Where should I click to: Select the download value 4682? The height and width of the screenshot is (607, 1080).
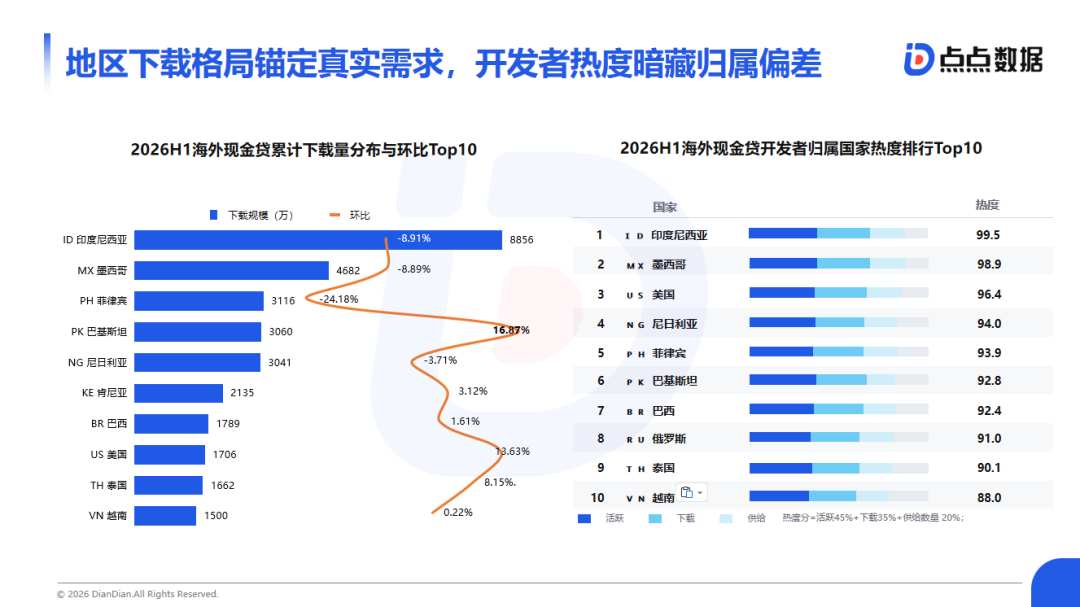(348, 271)
